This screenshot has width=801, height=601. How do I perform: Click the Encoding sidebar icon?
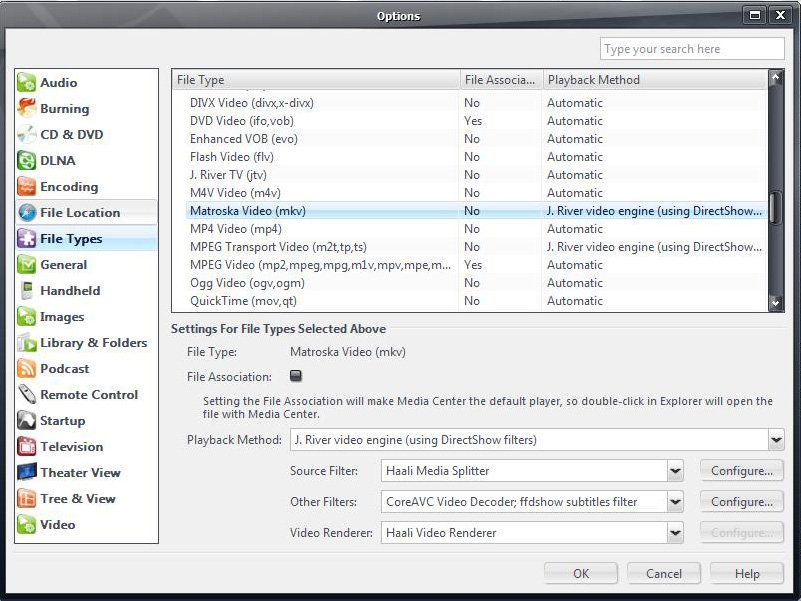click(27, 187)
